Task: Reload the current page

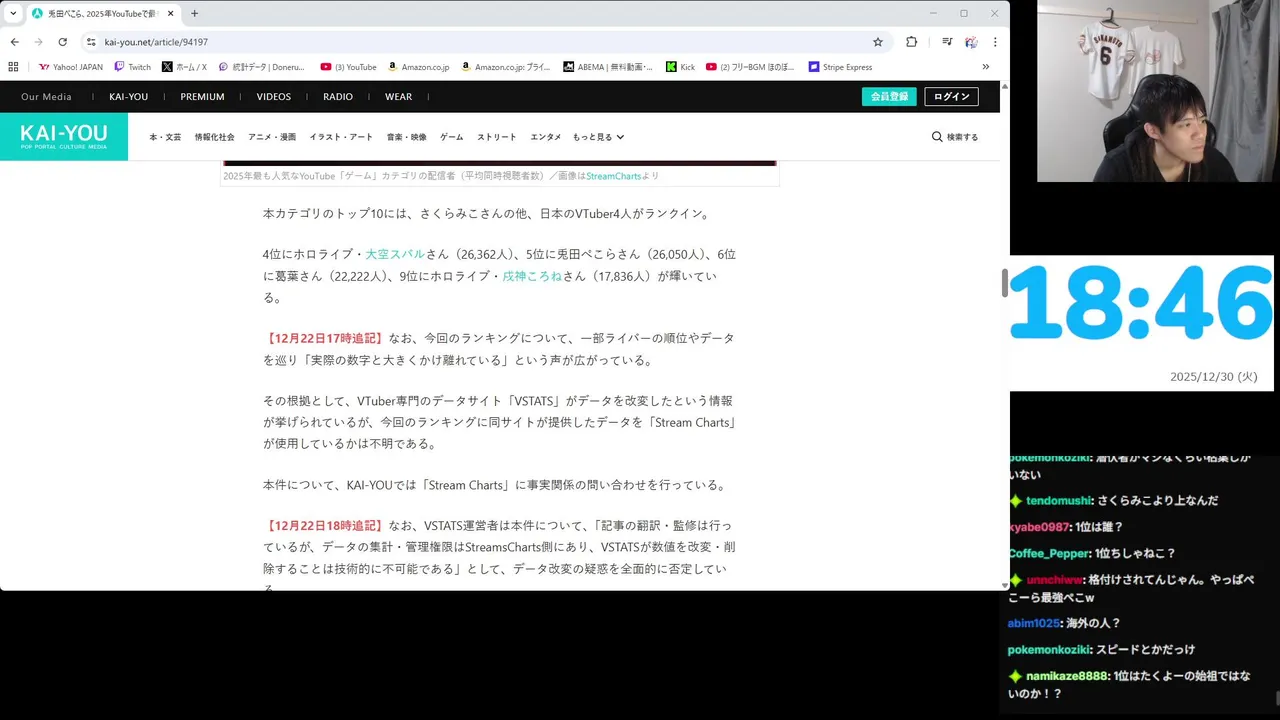Action: pos(62,42)
